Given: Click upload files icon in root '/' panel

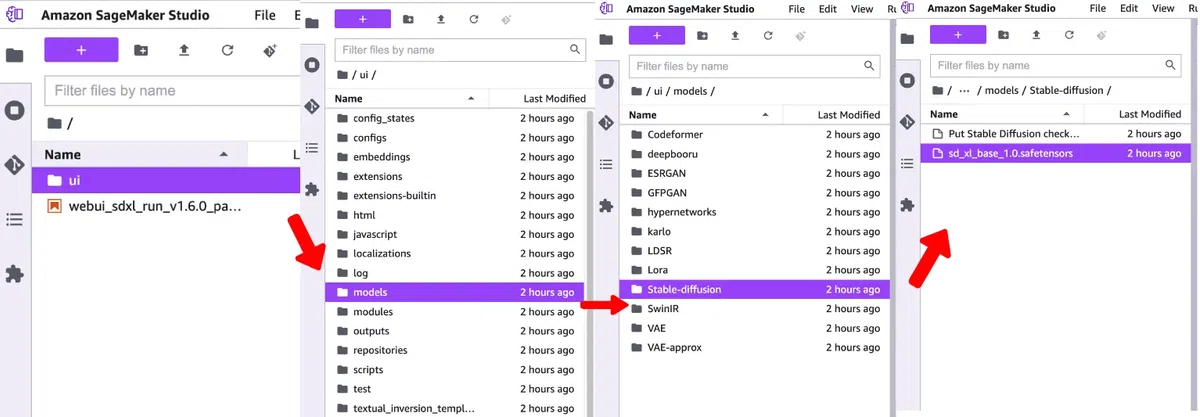Looking at the screenshot, I should pos(184,50).
